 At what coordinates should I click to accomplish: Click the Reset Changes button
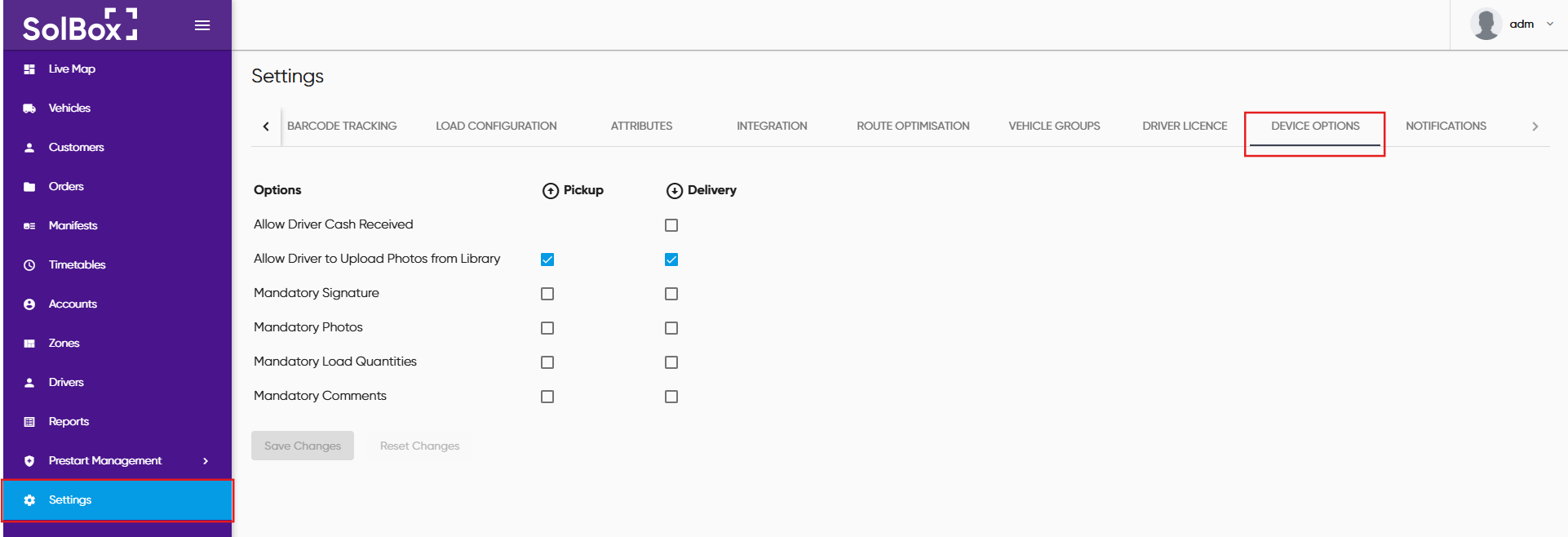tap(419, 446)
